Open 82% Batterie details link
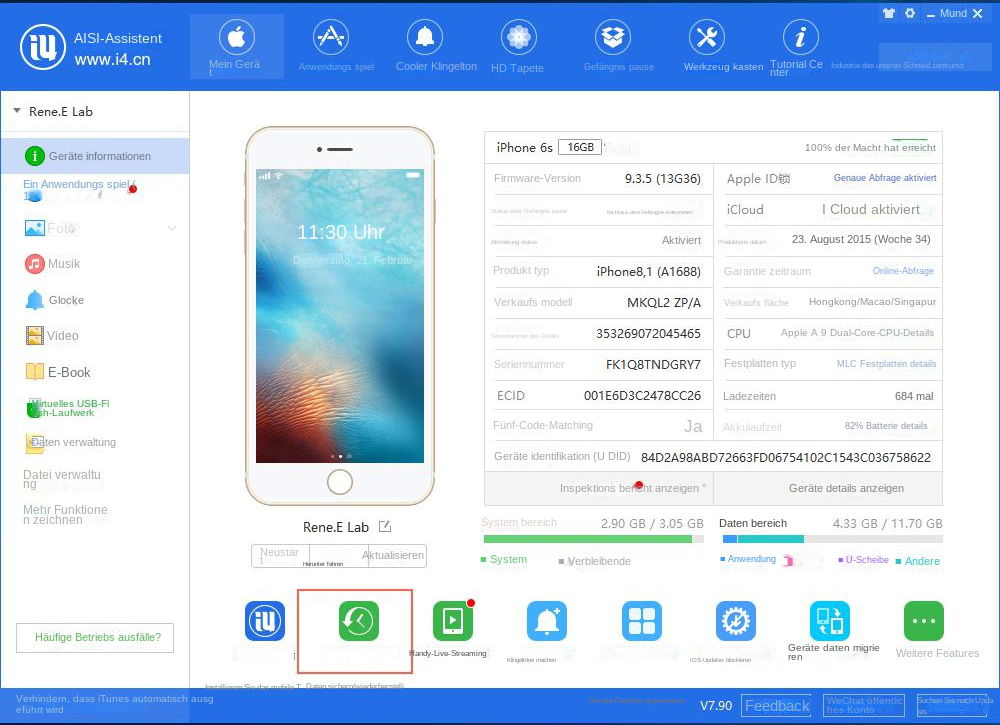The height and width of the screenshot is (725, 1000). point(886,425)
